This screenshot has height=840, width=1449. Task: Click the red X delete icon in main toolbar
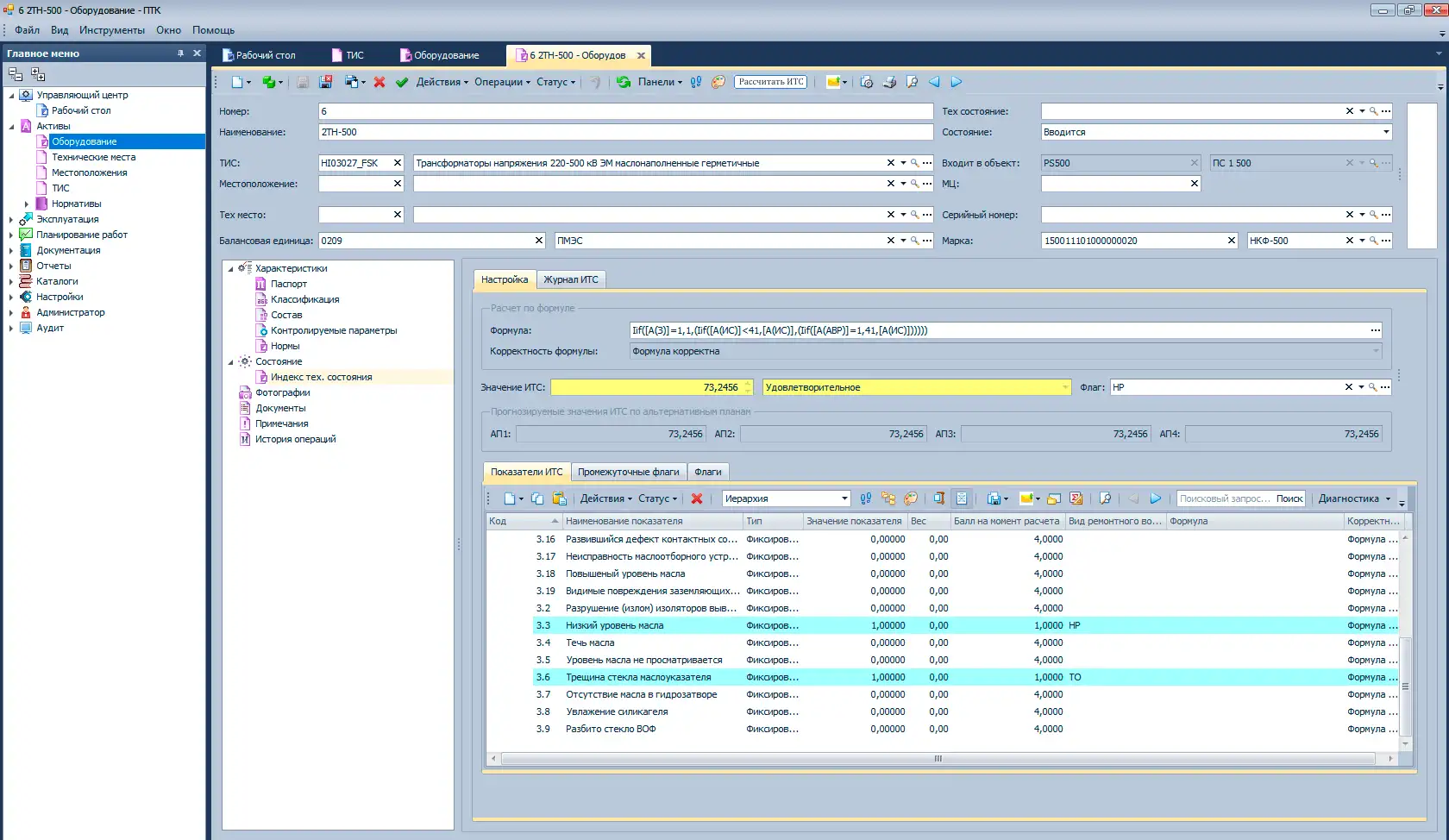[x=379, y=83]
